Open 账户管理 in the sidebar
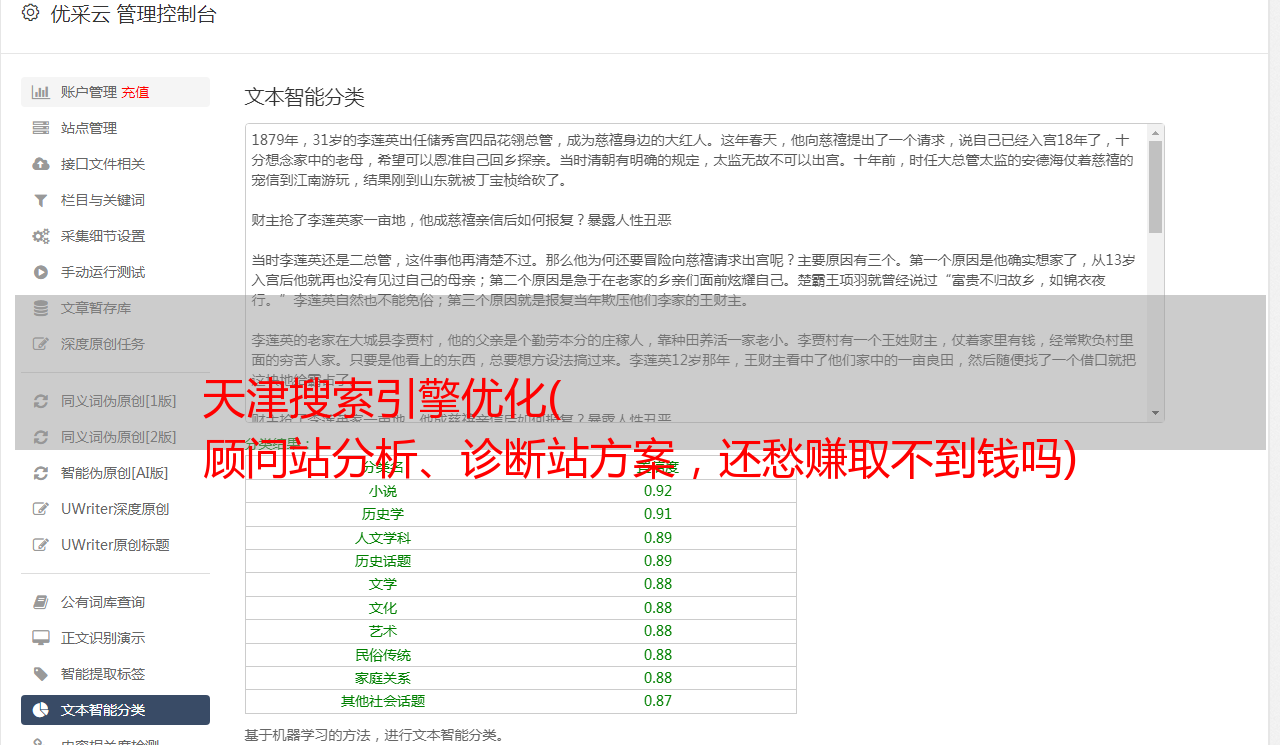The width and height of the screenshot is (1280, 745). (x=115, y=92)
